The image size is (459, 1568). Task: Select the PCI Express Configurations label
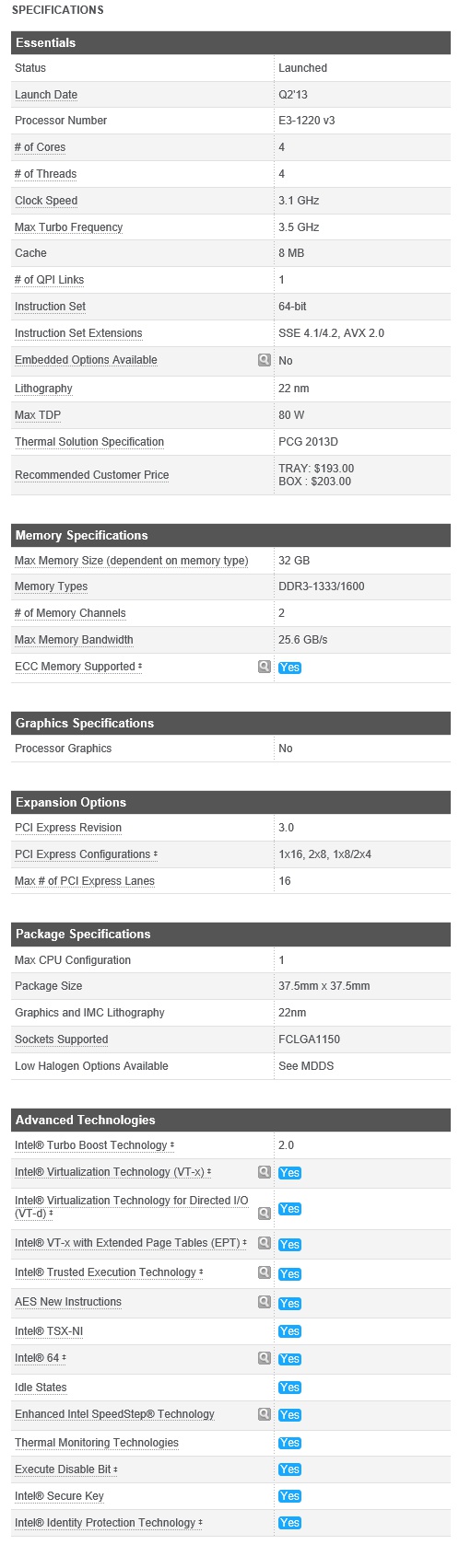(x=83, y=854)
